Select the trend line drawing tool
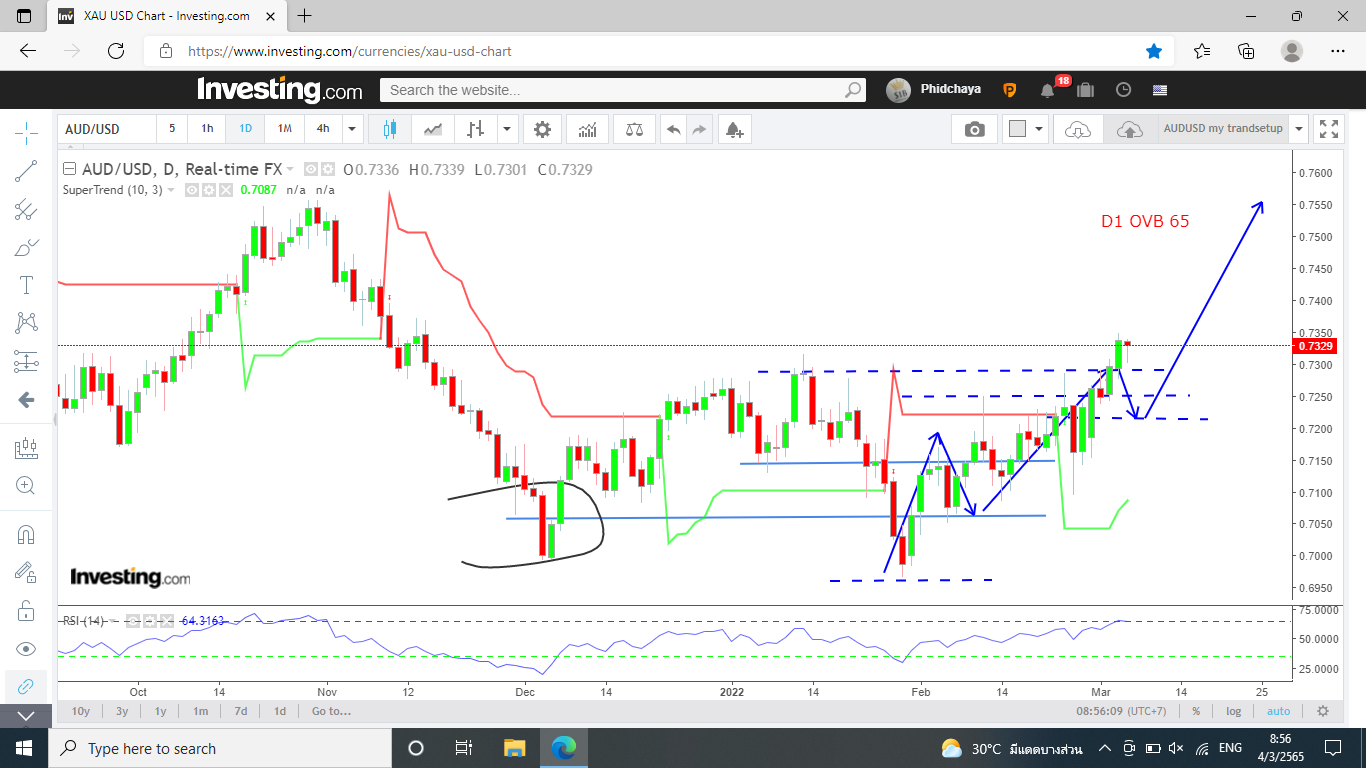This screenshot has height=768, width=1366. [26, 171]
